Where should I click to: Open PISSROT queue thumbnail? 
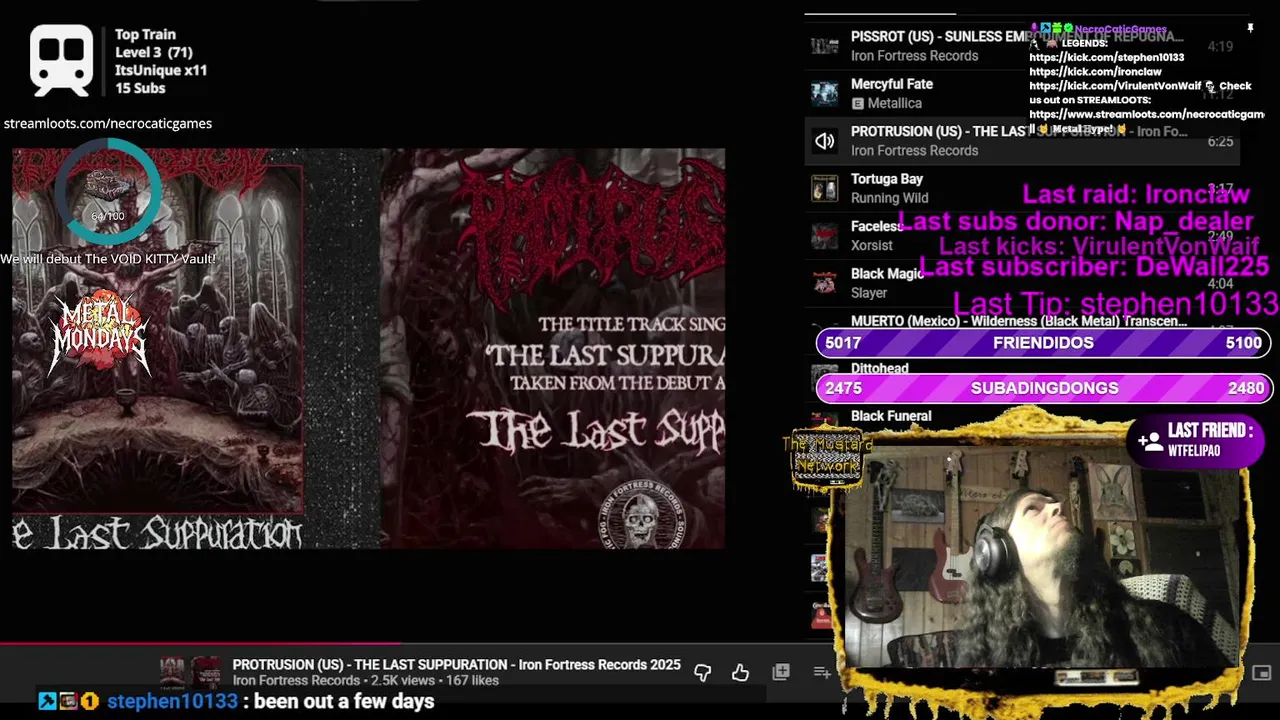point(824,46)
